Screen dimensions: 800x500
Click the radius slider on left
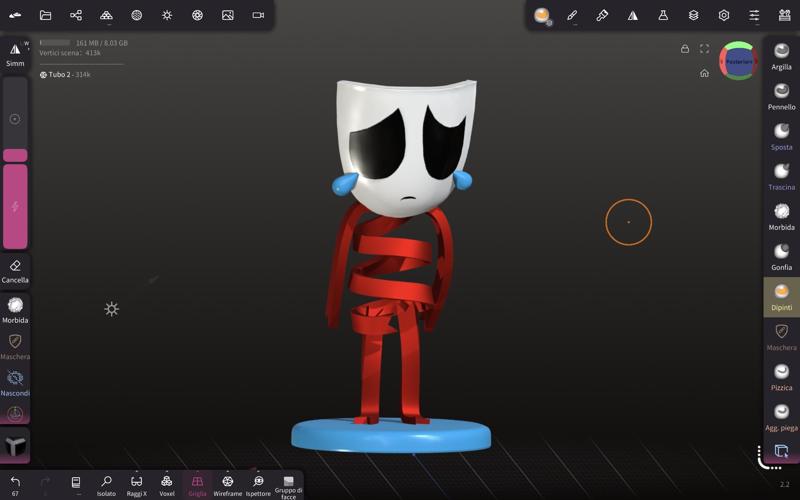[15, 119]
